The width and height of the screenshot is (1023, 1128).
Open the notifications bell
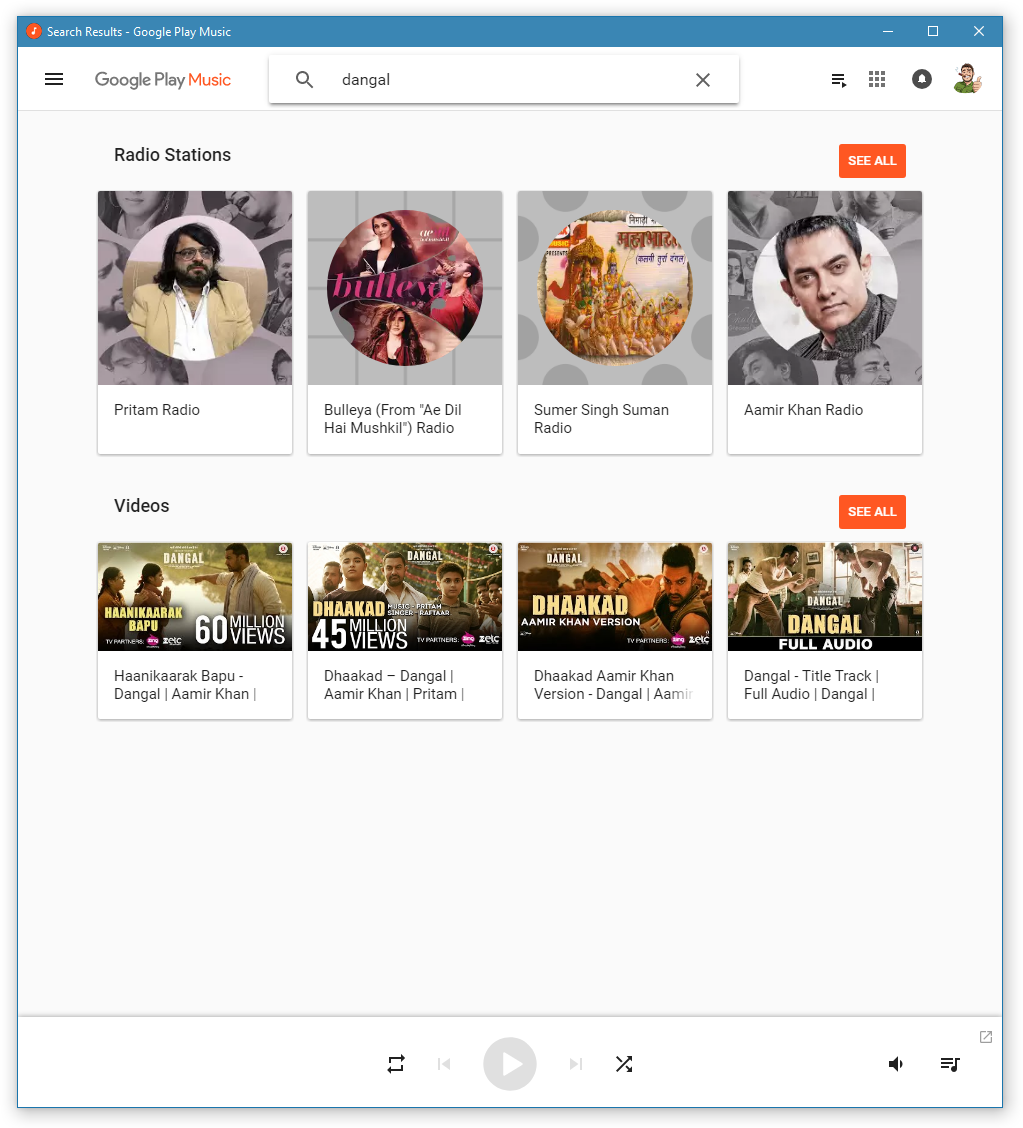click(x=922, y=80)
